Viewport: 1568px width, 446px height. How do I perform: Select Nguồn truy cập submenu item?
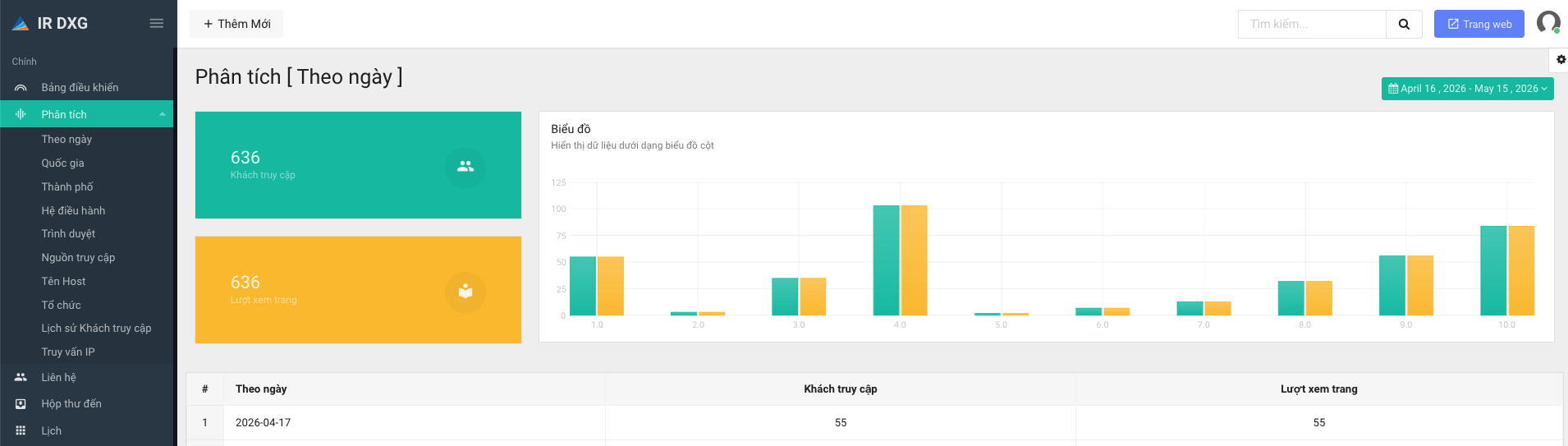pos(78,257)
